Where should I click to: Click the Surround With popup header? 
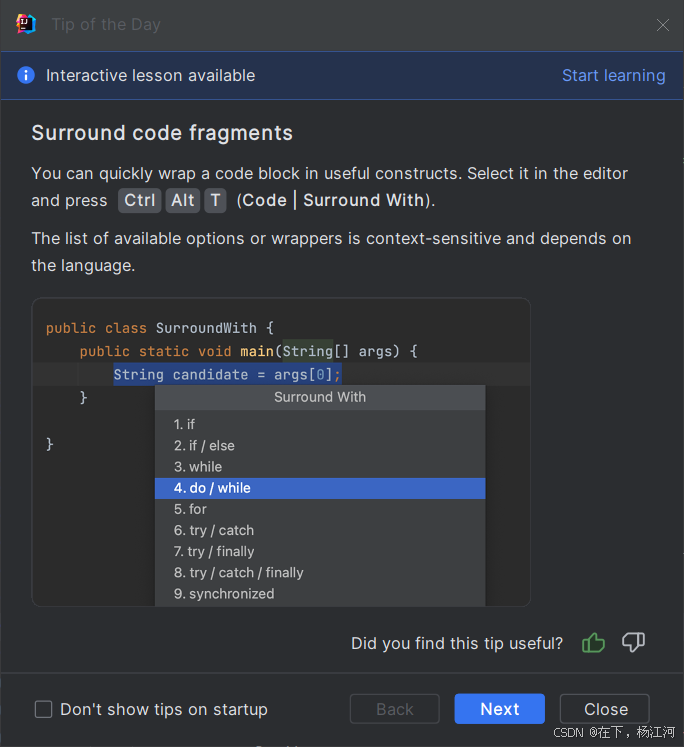(320, 397)
